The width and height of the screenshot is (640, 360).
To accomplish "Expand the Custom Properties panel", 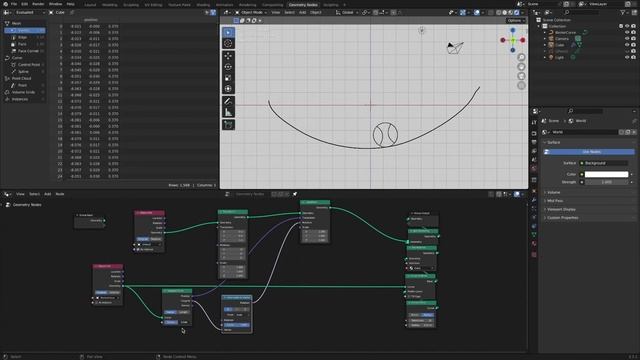I will [x=562, y=218].
